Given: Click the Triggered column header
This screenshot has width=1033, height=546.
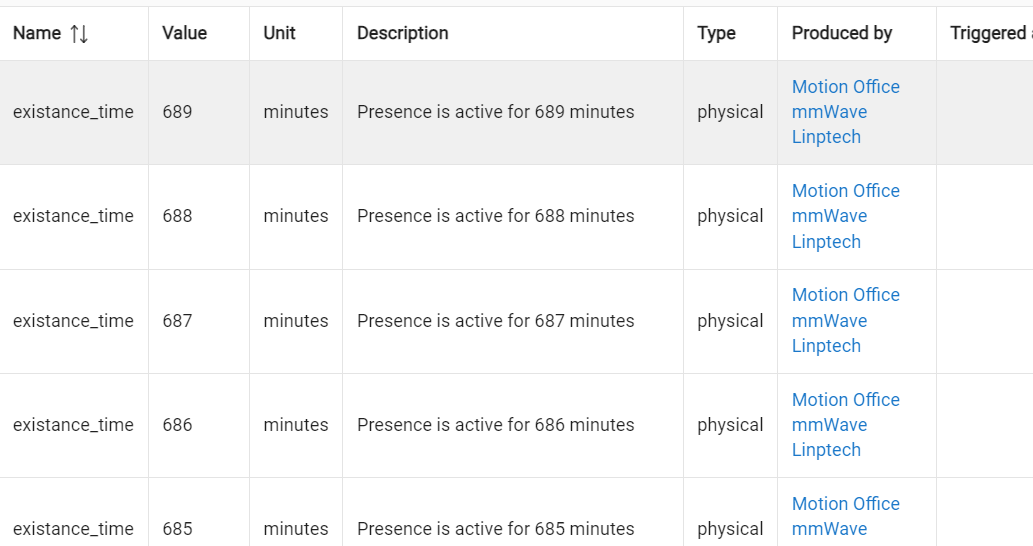Looking at the screenshot, I should [x=988, y=33].
